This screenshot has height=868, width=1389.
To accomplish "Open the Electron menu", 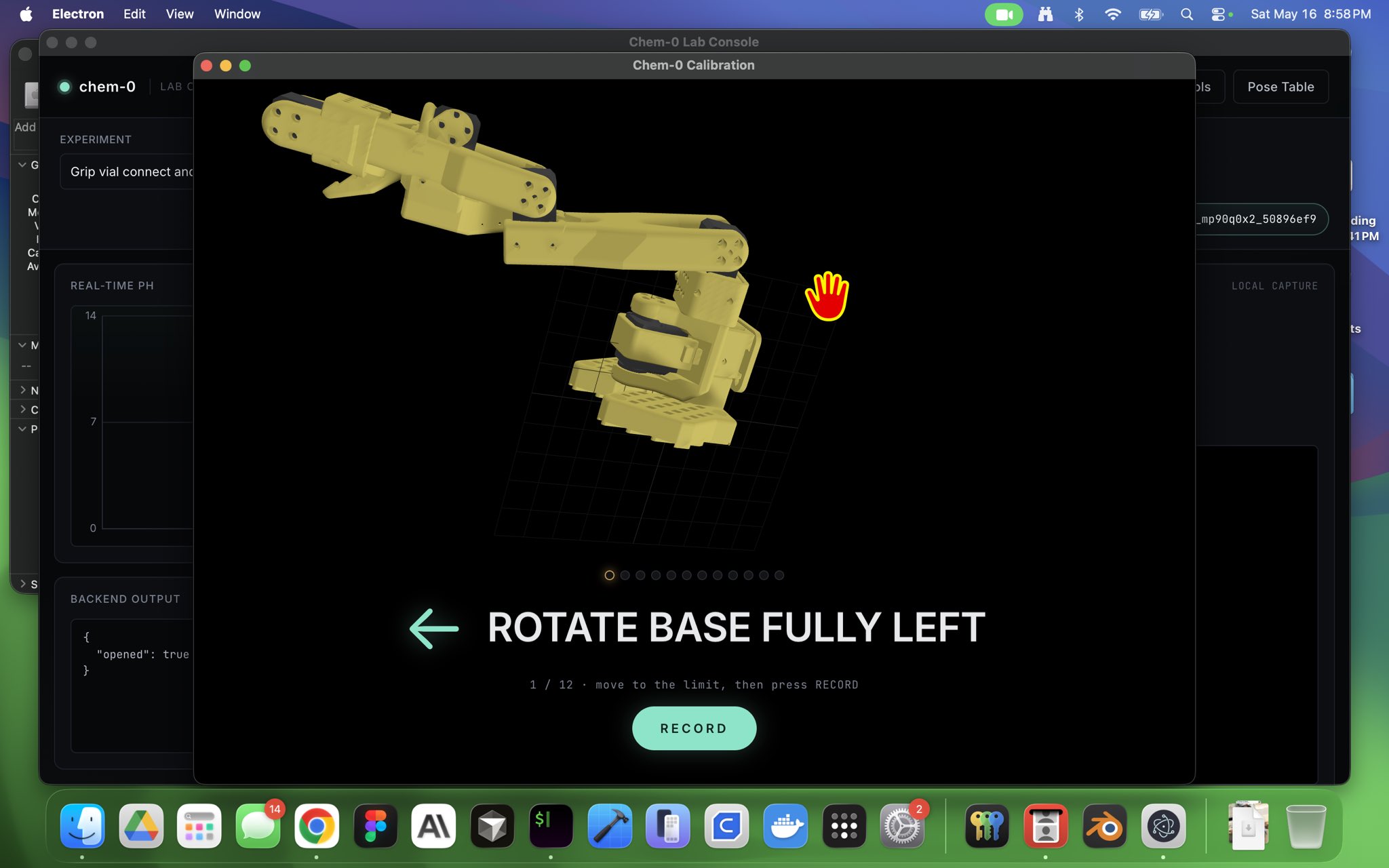I will [78, 14].
